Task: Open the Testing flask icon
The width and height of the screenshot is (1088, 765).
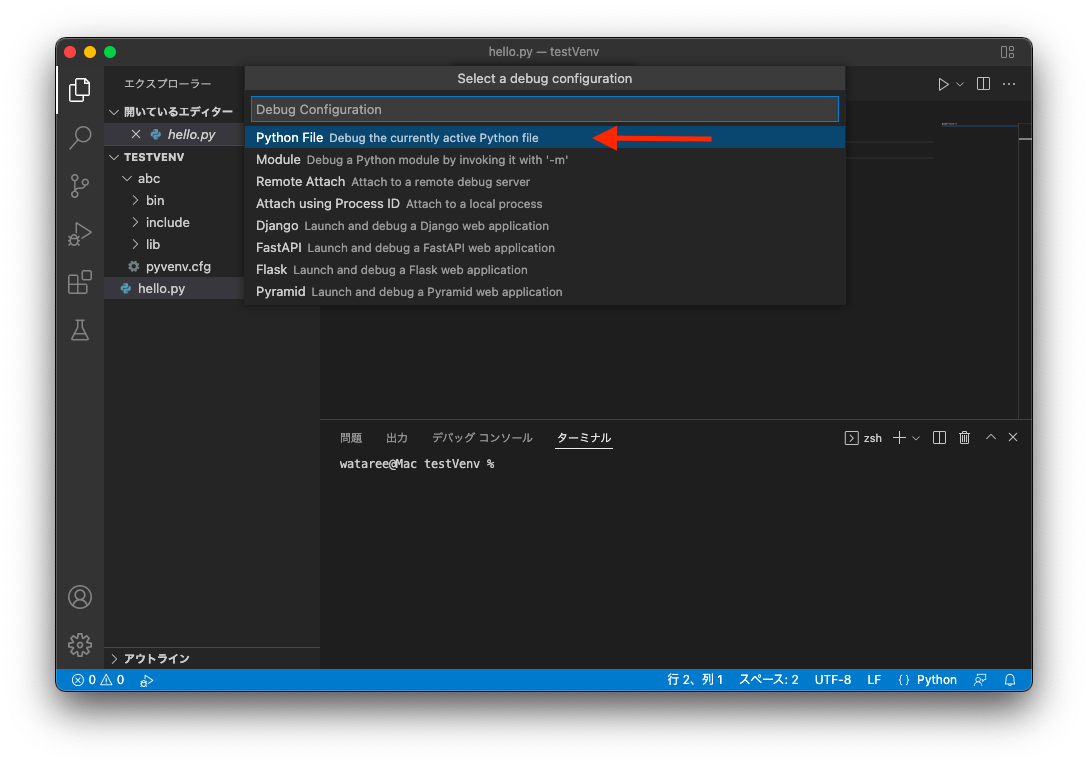Action: pos(80,330)
